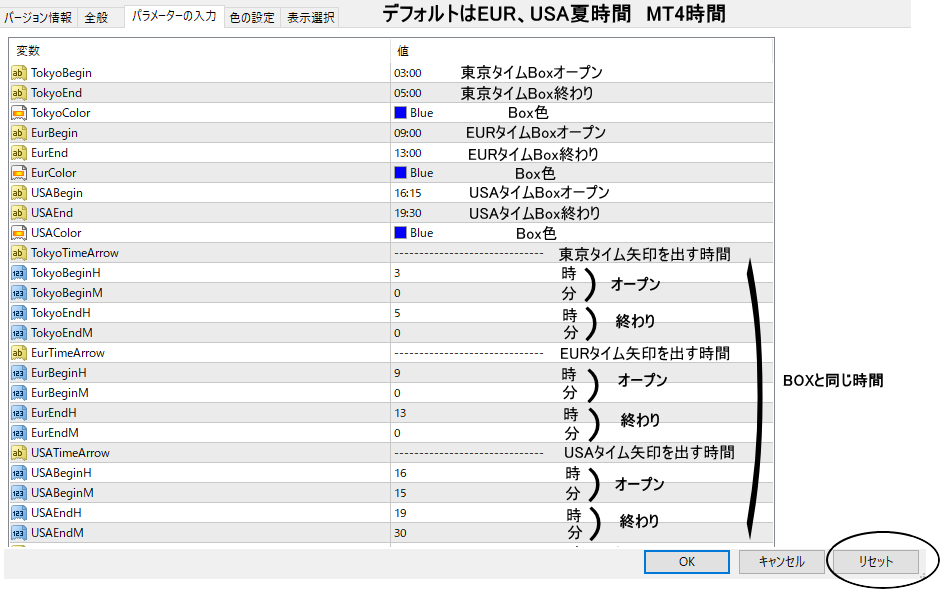Viewport: 940px width, 589px height.
Task: Click the リセット button
Action: click(875, 562)
